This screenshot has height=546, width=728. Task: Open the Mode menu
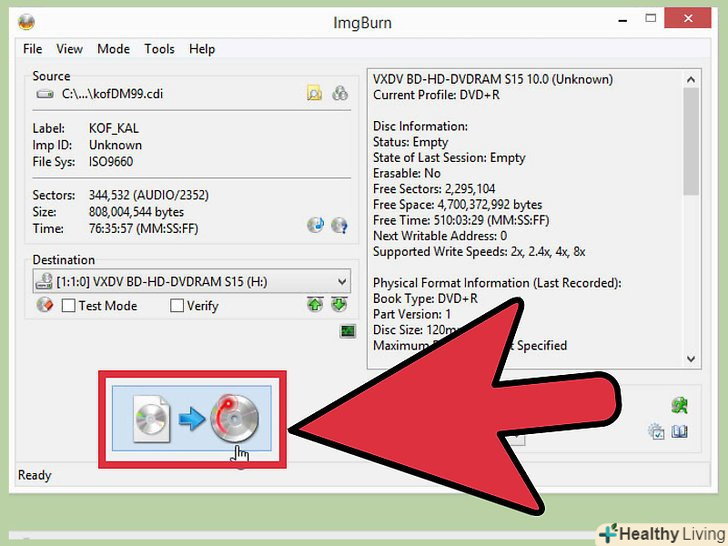[113, 49]
